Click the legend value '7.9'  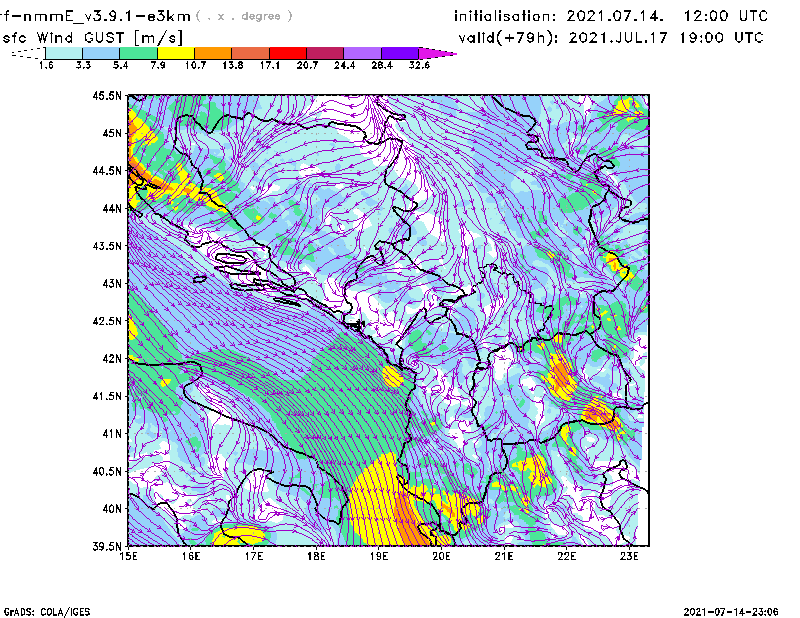158,65
